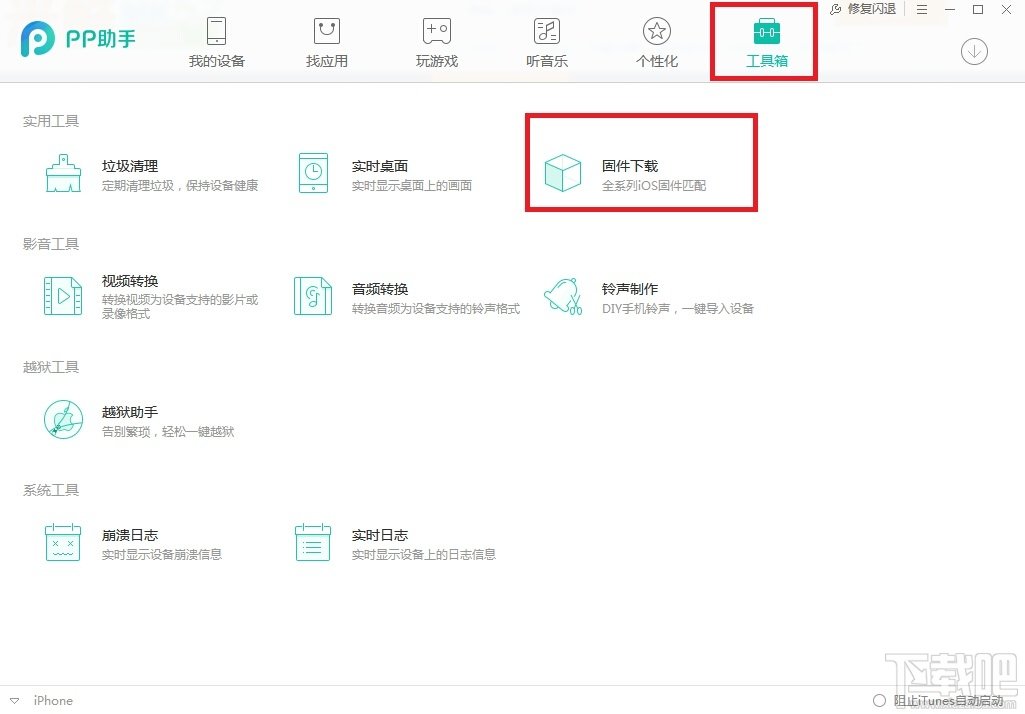Select the 个性化 personalization section
Screen dimensions: 1025x714
tap(655, 42)
